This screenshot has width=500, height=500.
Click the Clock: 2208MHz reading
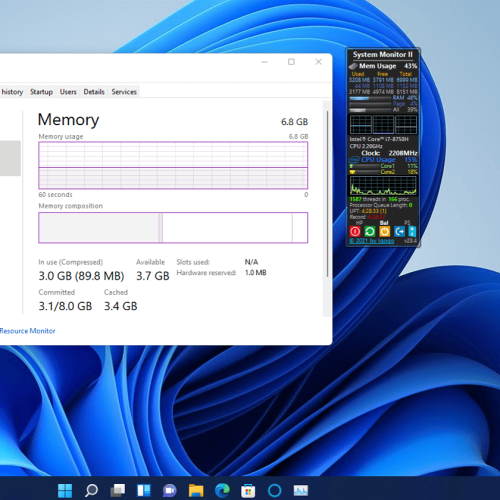tap(389, 153)
